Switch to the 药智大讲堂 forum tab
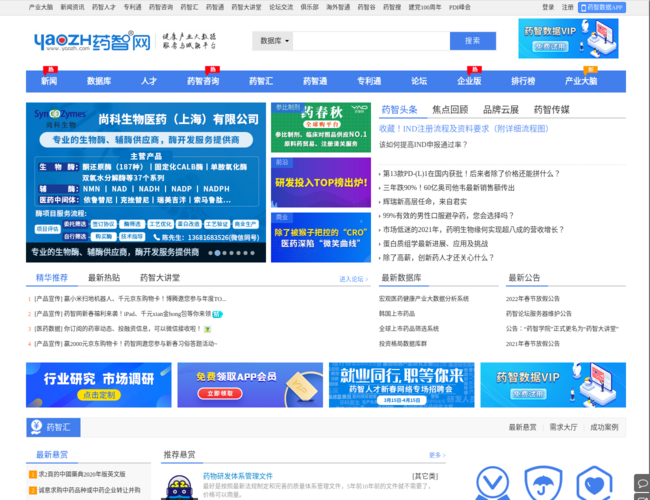650x500 pixels. [x=160, y=278]
